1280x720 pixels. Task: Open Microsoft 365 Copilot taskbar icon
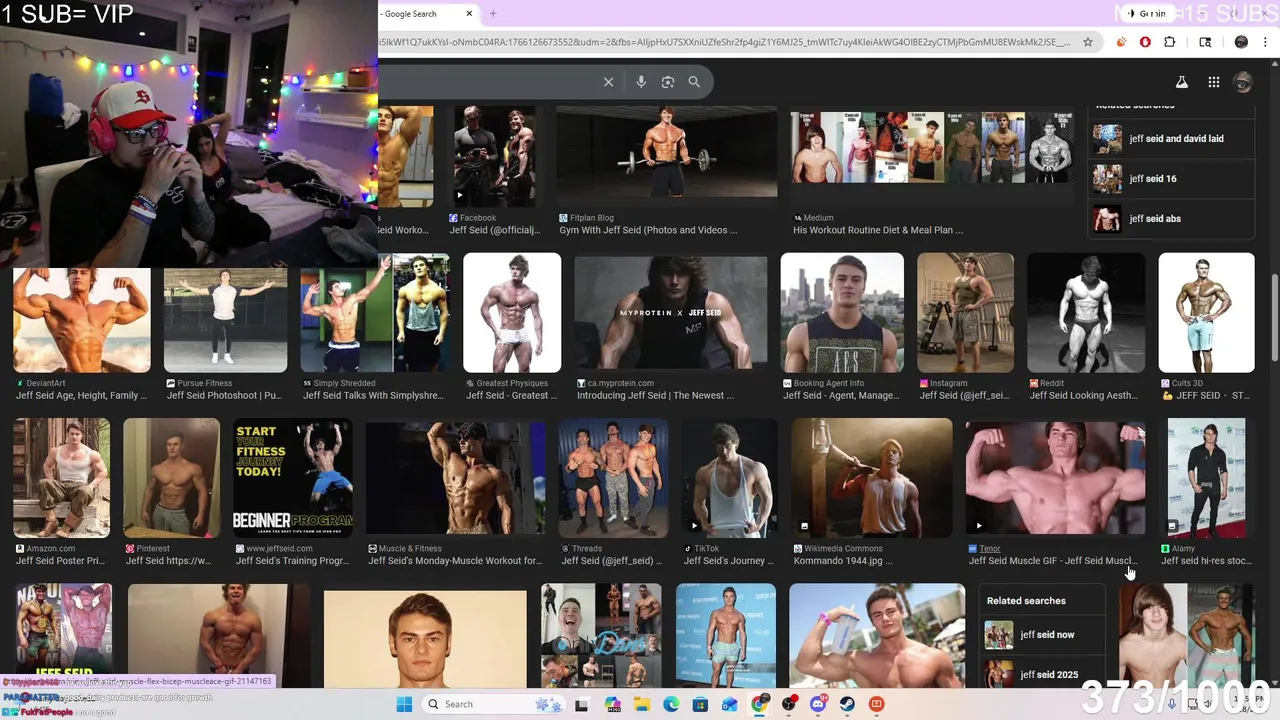point(612,704)
